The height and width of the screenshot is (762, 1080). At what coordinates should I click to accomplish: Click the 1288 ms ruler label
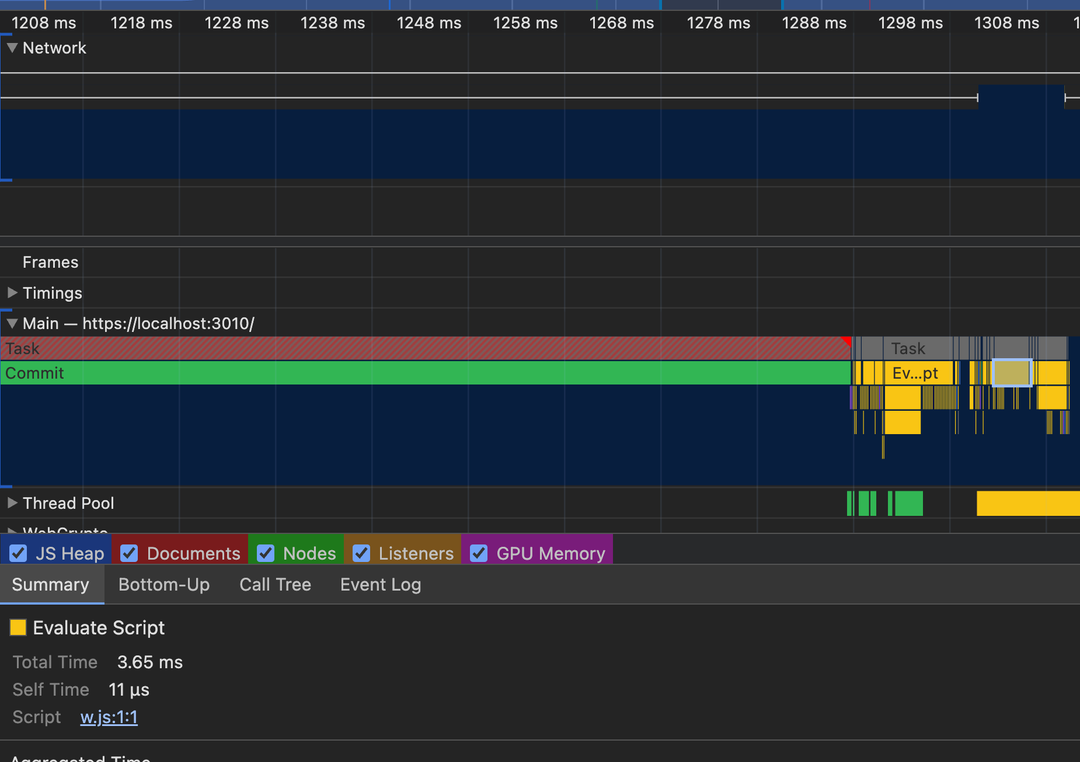pyautogui.click(x=813, y=23)
